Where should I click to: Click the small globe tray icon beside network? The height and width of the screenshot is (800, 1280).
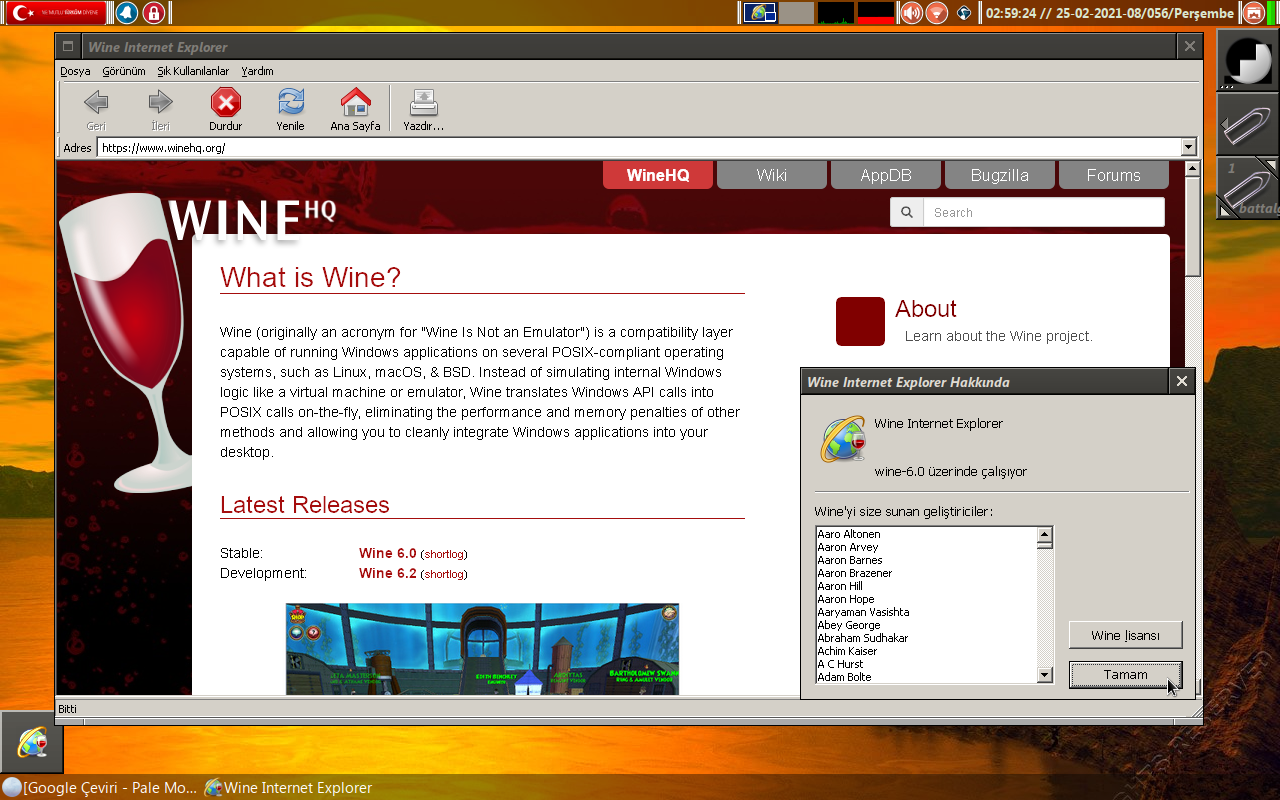tap(964, 13)
